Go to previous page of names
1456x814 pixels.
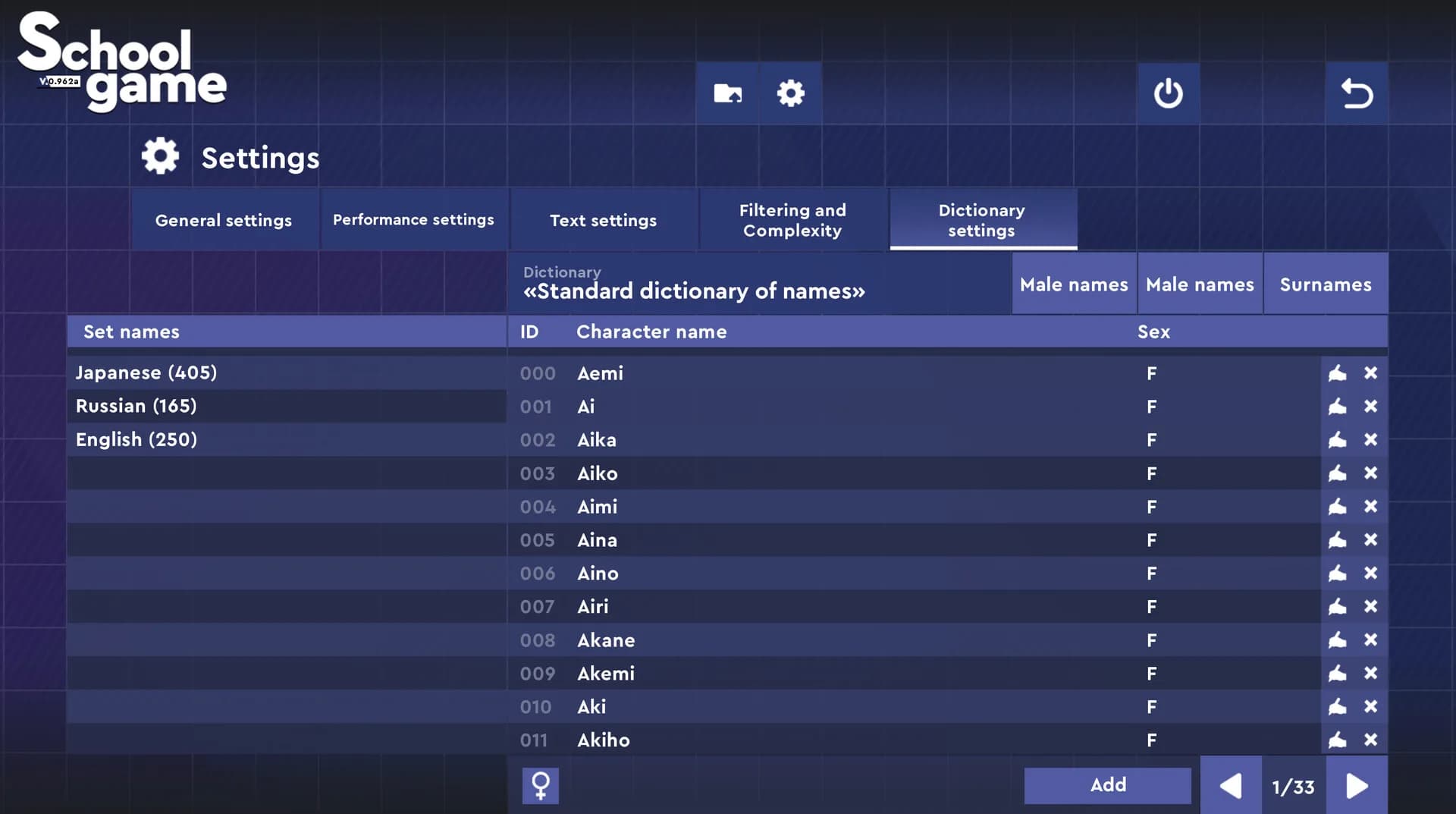click(x=1231, y=786)
